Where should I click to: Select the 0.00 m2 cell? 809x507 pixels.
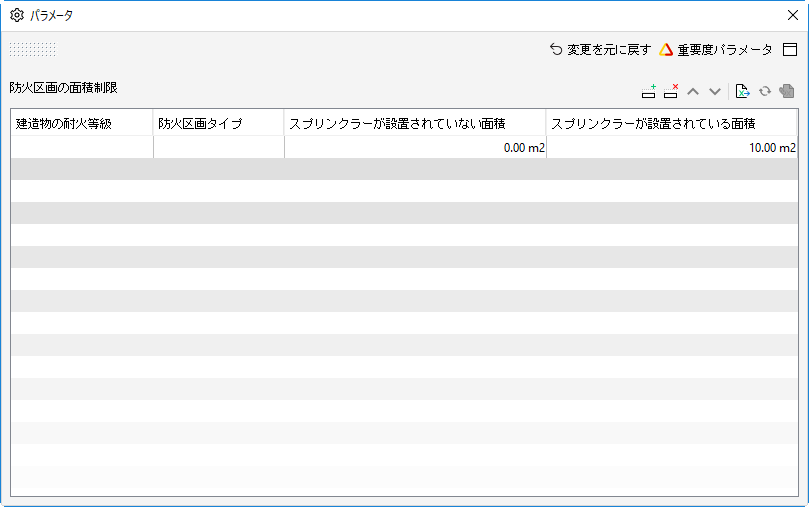coord(415,148)
